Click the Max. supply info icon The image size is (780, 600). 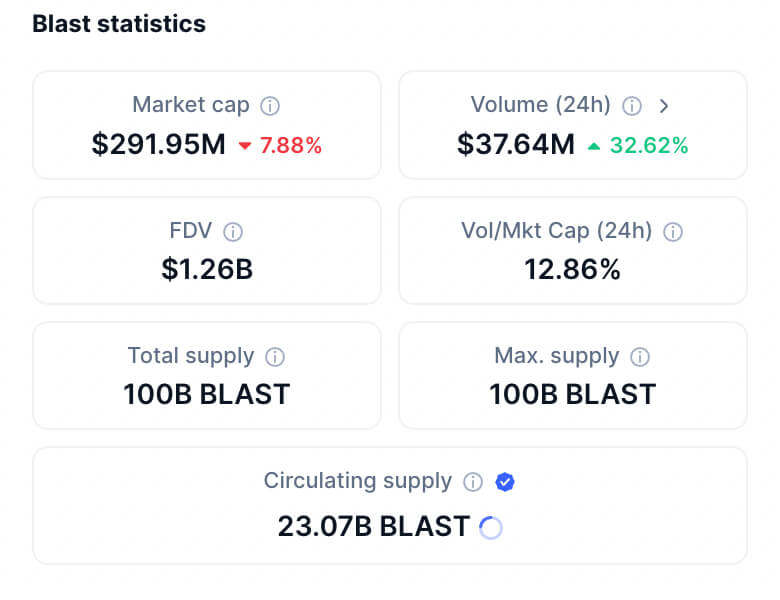pyautogui.click(x=640, y=357)
